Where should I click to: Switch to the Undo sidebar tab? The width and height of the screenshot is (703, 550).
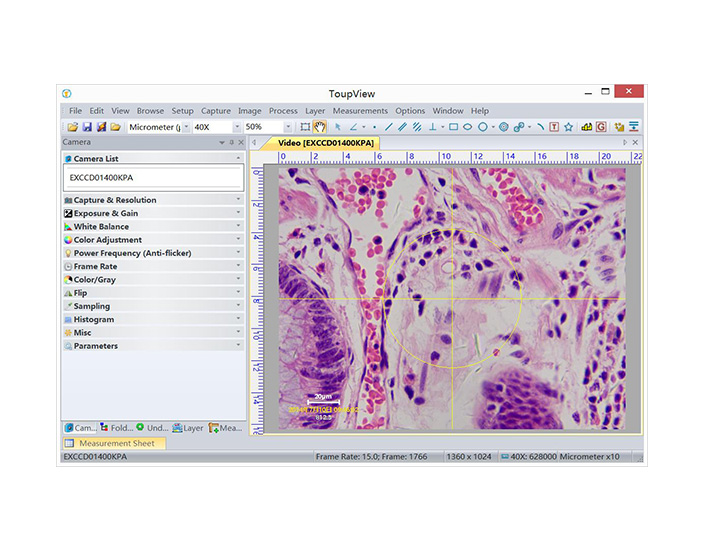152,428
